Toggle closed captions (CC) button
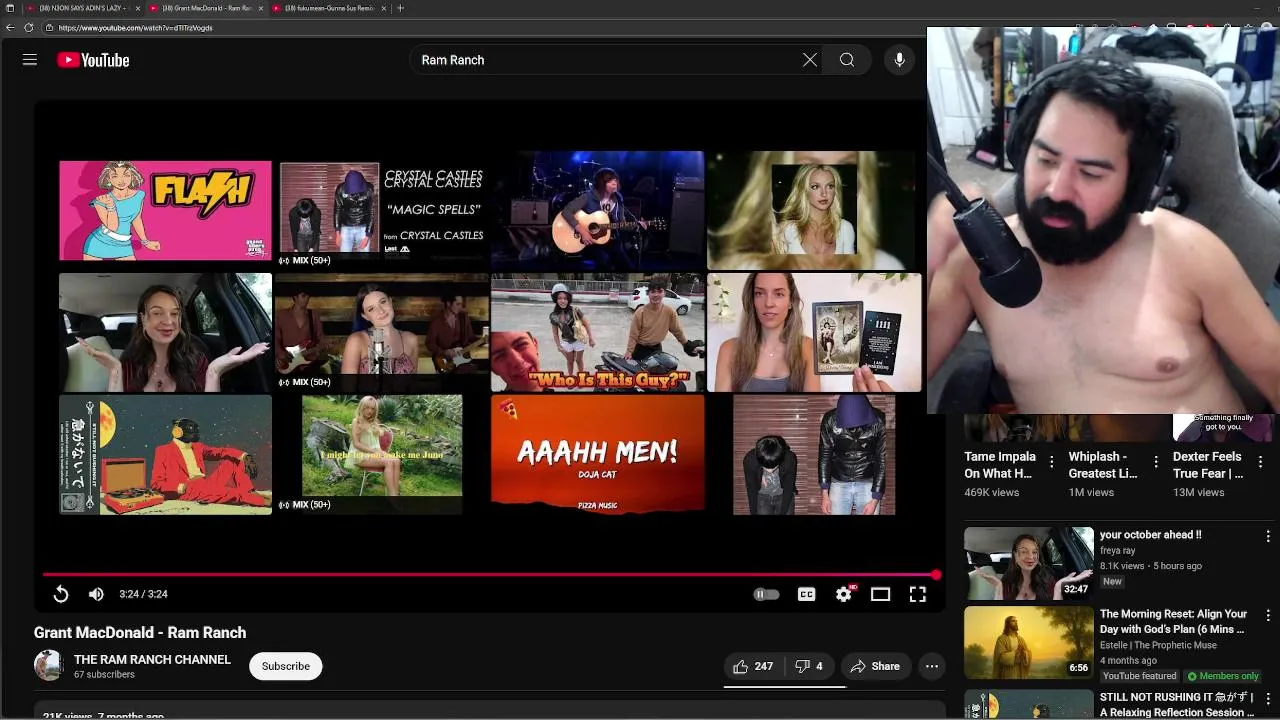The width and height of the screenshot is (1280, 720). click(806, 594)
